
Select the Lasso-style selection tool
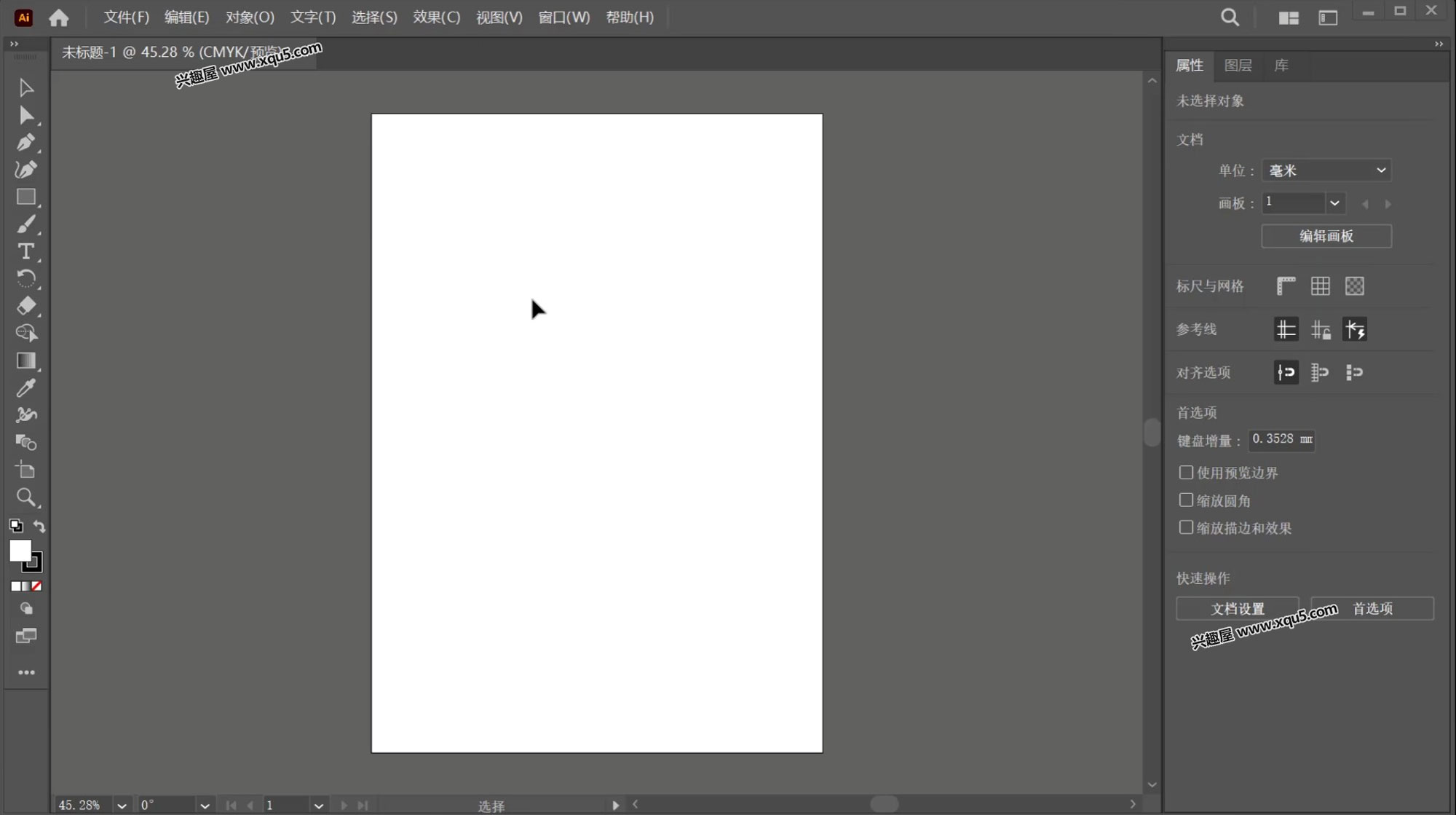26,333
